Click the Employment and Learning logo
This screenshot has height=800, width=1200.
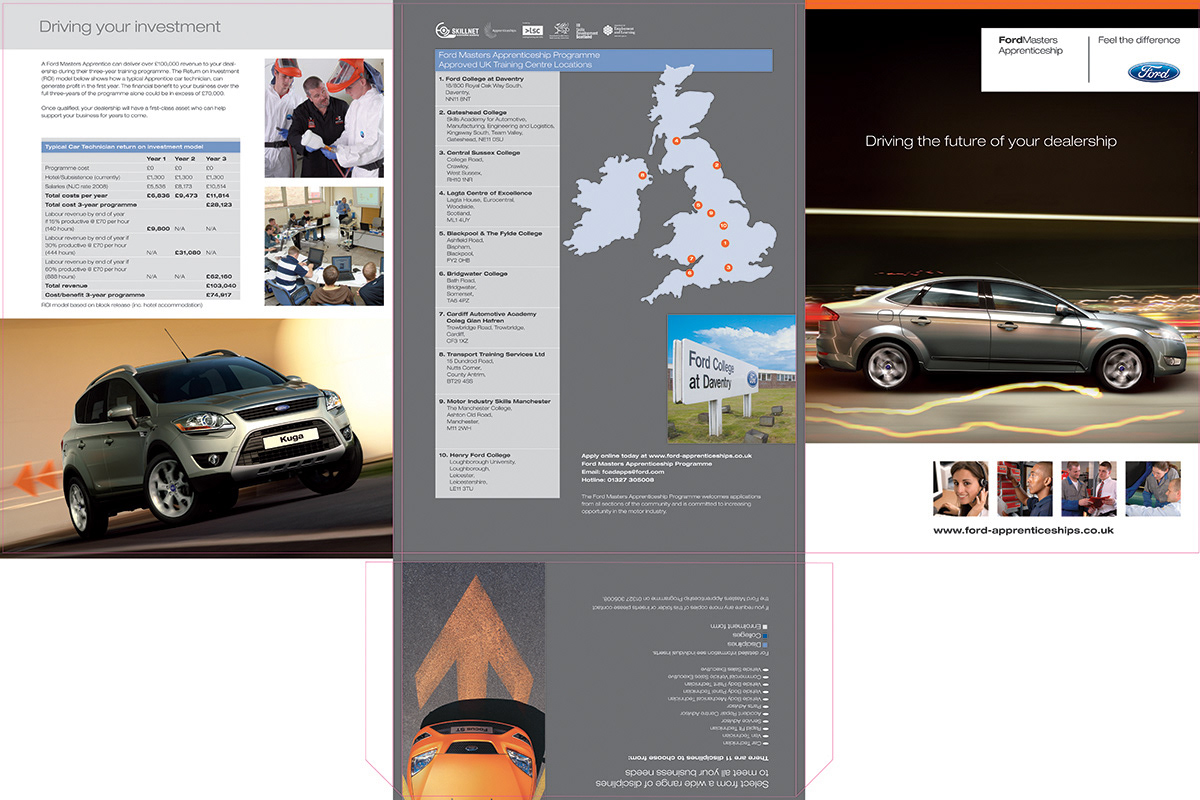coord(620,31)
